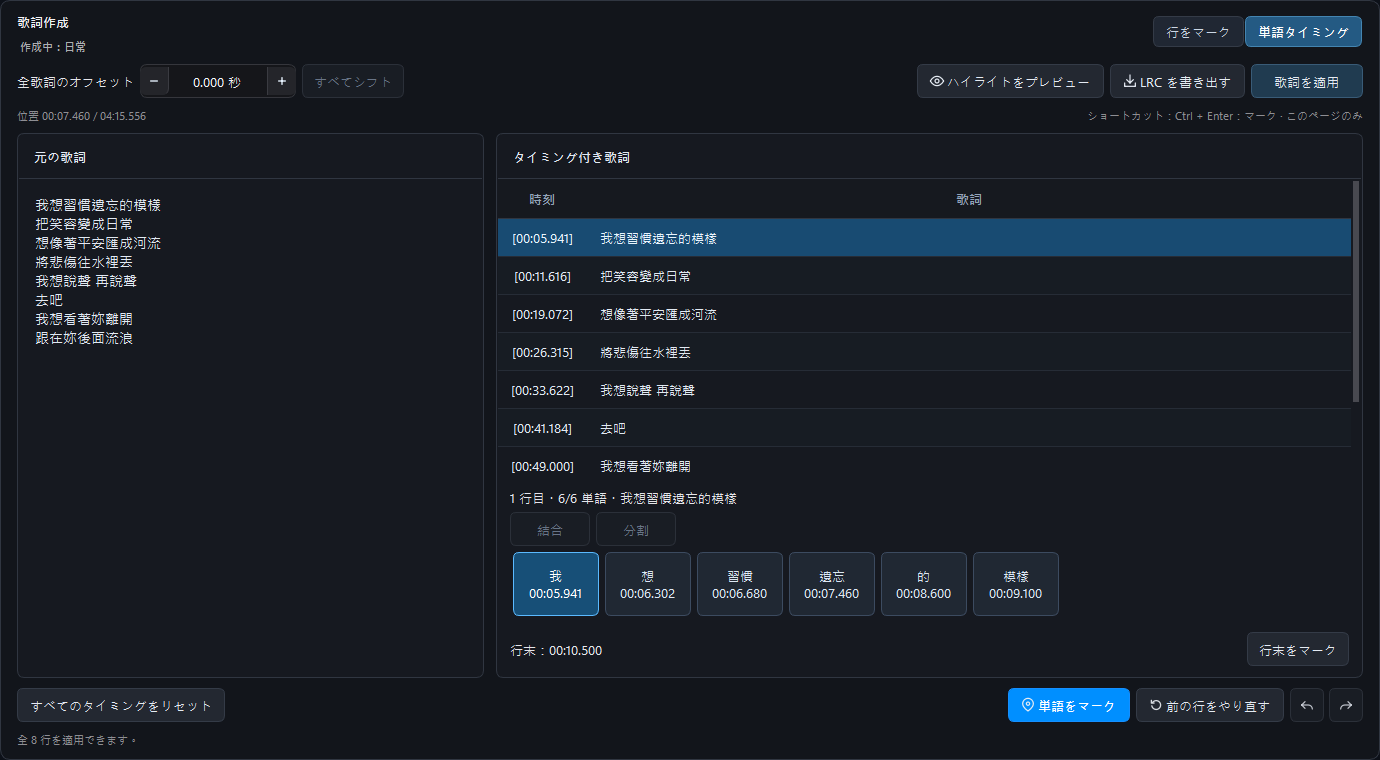Screen dimensions: 1380x760
Task: Switch to 単語タイミング mode
Action: (x=1304, y=32)
